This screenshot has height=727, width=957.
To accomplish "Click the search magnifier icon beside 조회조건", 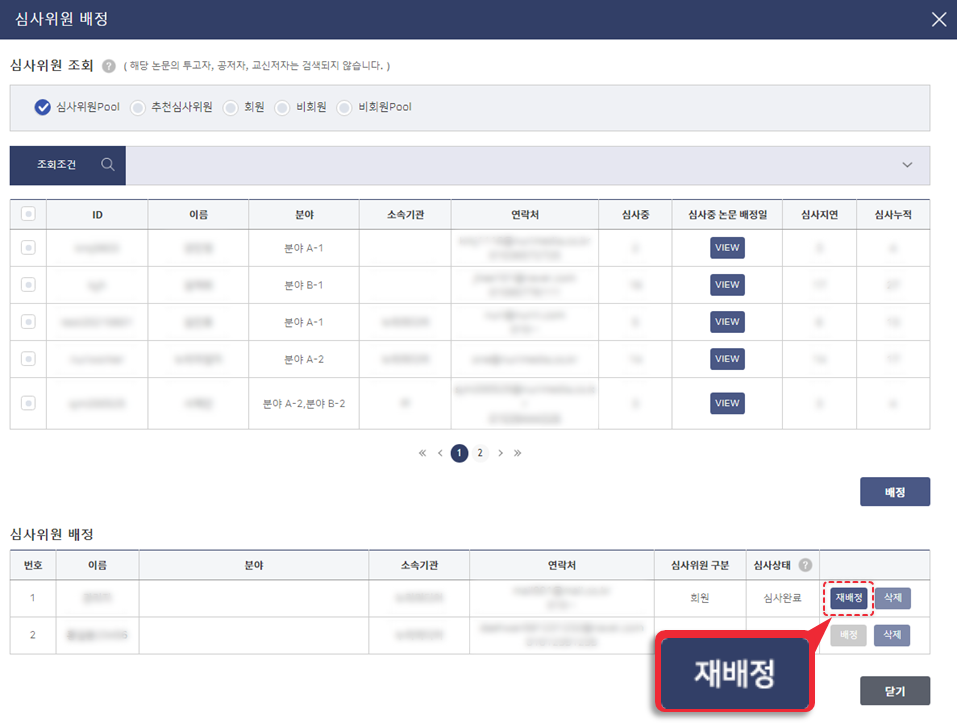I will 107,165.
